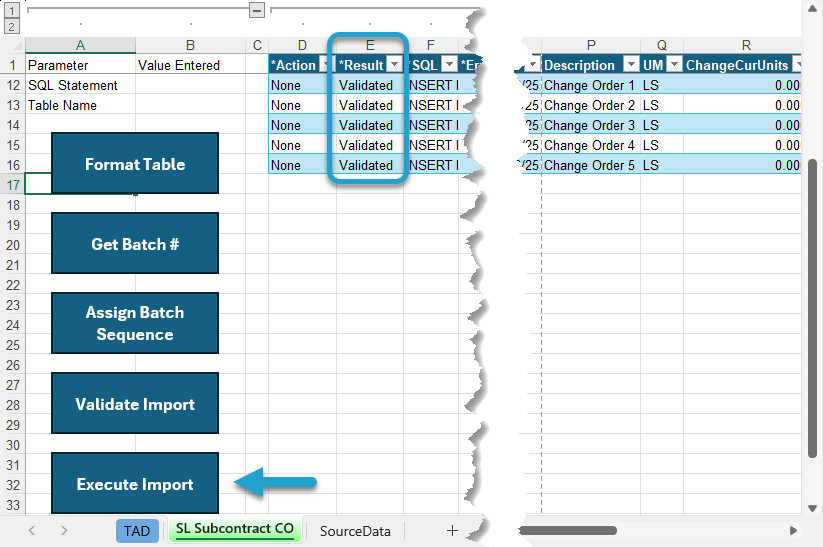Select 0.00 cell in Change Order 3 row
Viewport: 823px width, 547px height.
[x=742, y=125]
